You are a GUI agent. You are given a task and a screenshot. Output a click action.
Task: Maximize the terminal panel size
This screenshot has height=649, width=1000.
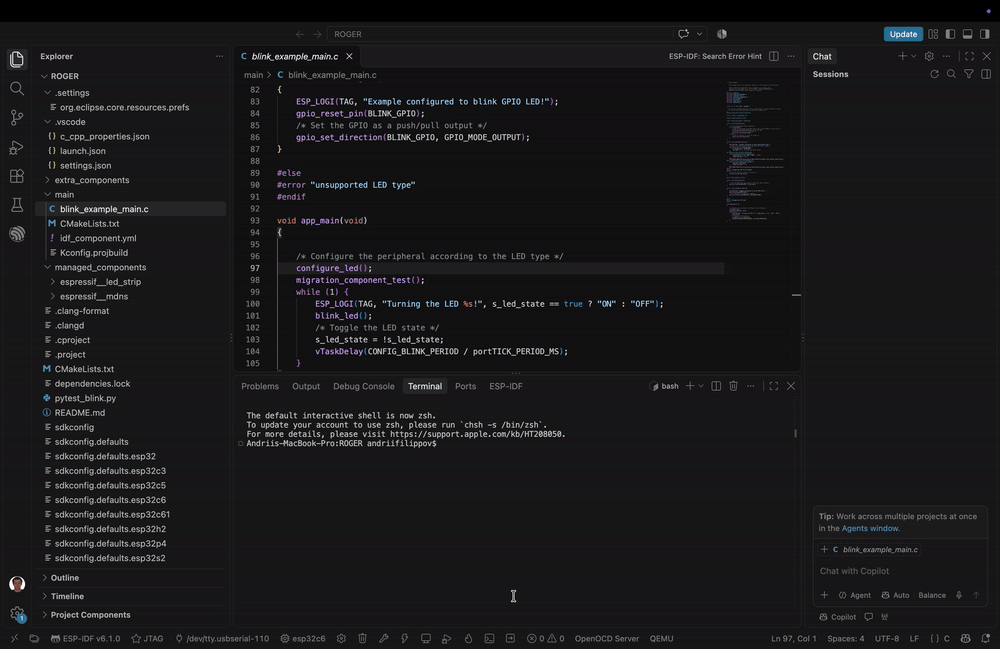coord(774,386)
